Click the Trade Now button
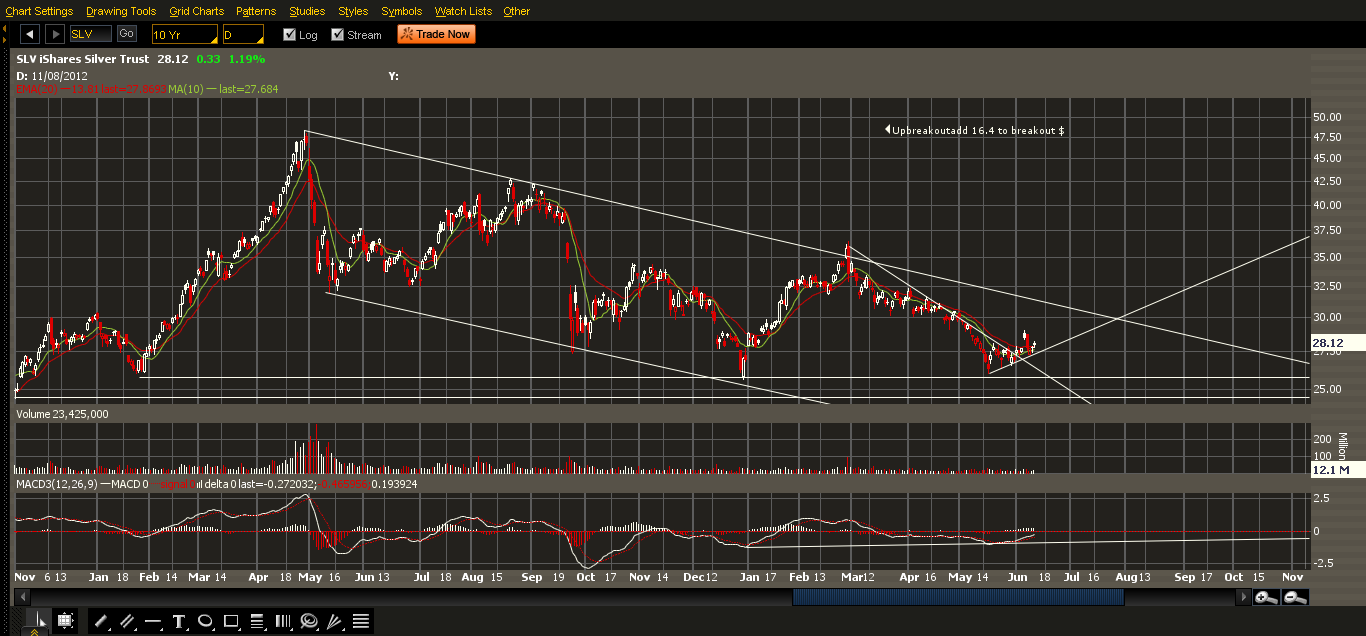The height and width of the screenshot is (636, 1366). [435, 34]
